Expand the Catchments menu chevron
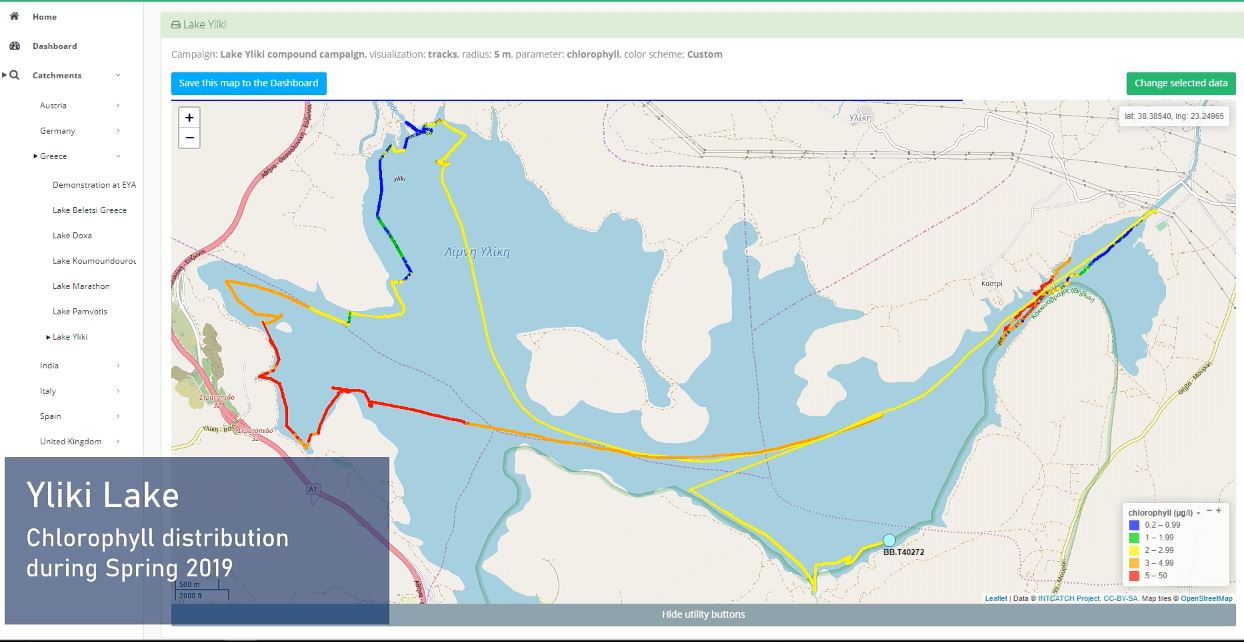Viewport: 1244px width, 642px height. coord(118,75)
